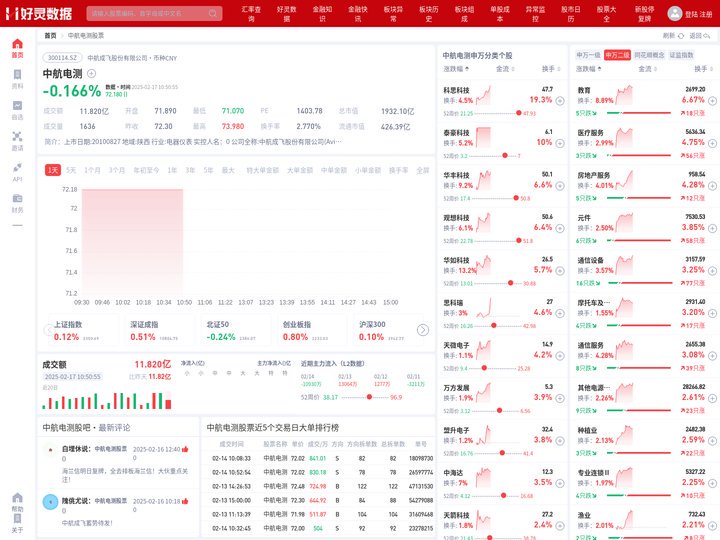Switch chart range to 1个月
The width and height of the screenshot is (720, 540).
tap(92, 170)
